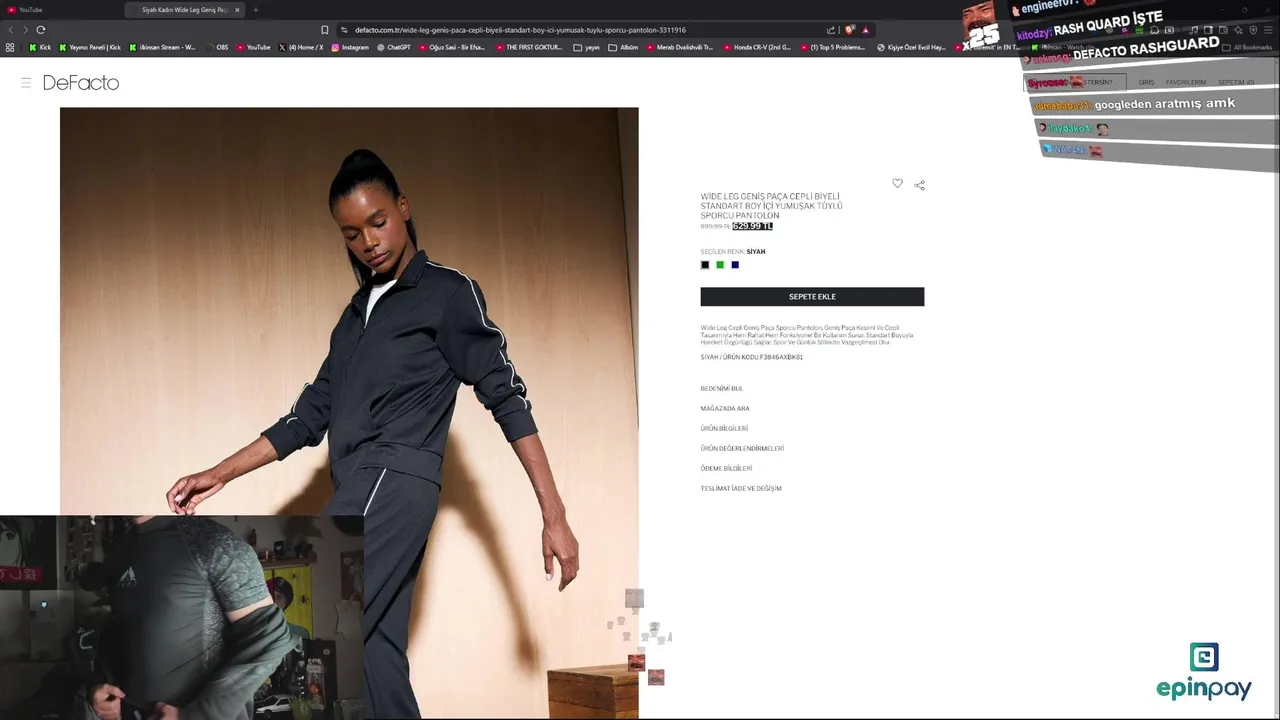Click the DeFacto logo
The width and height of the screenshot is (1280, 720).
pos(81,83)
